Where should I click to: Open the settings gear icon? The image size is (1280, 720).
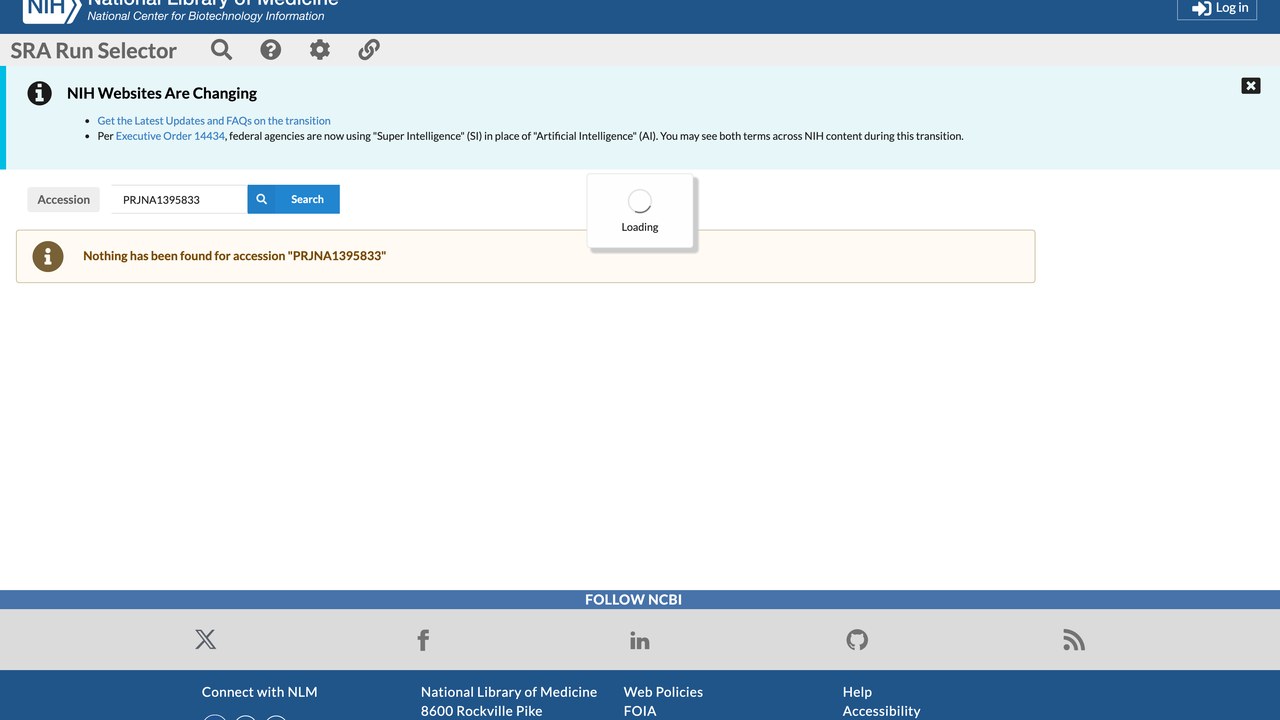tap(320, 50)
